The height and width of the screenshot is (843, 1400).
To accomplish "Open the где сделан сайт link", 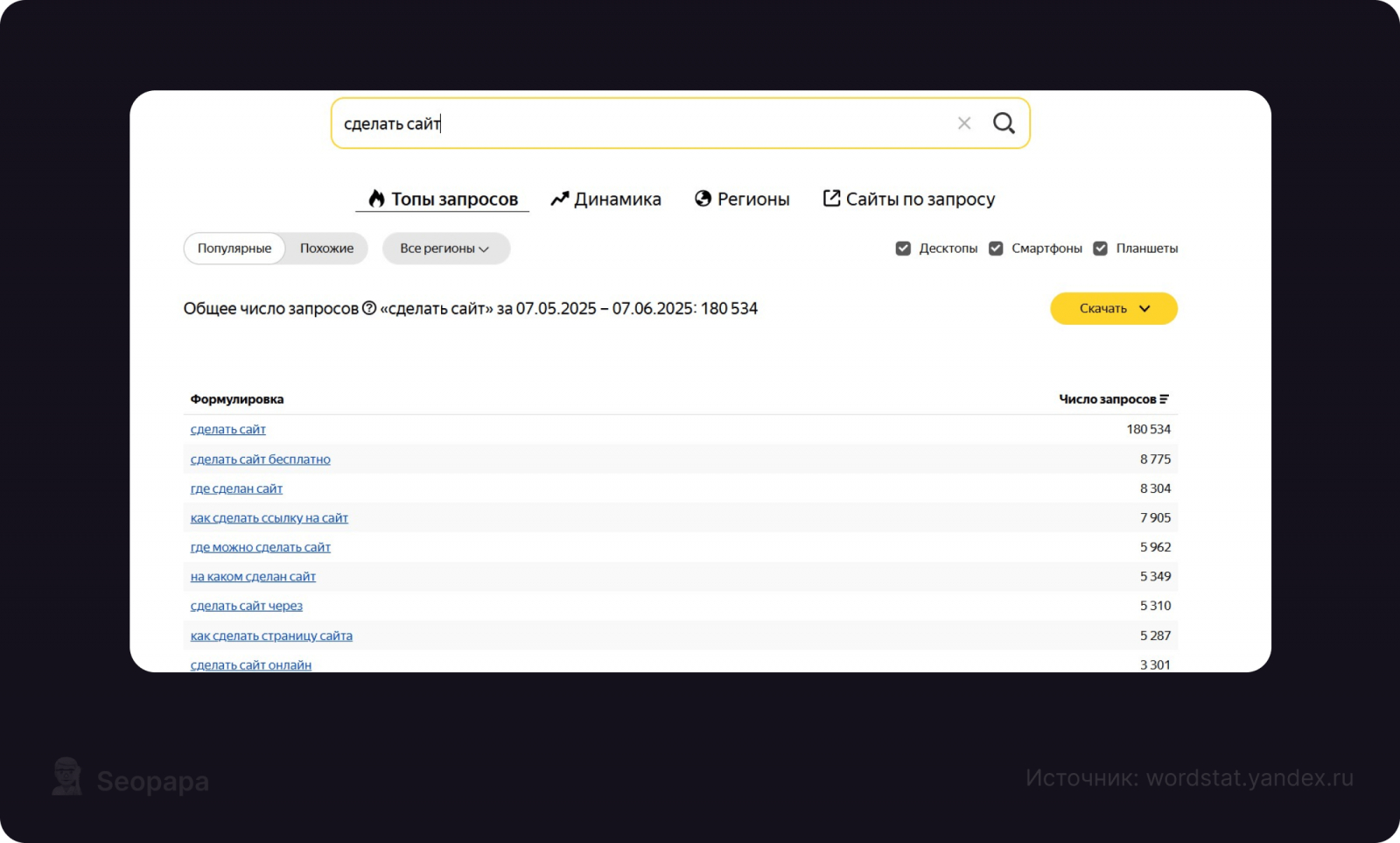I will click(236, 488).
